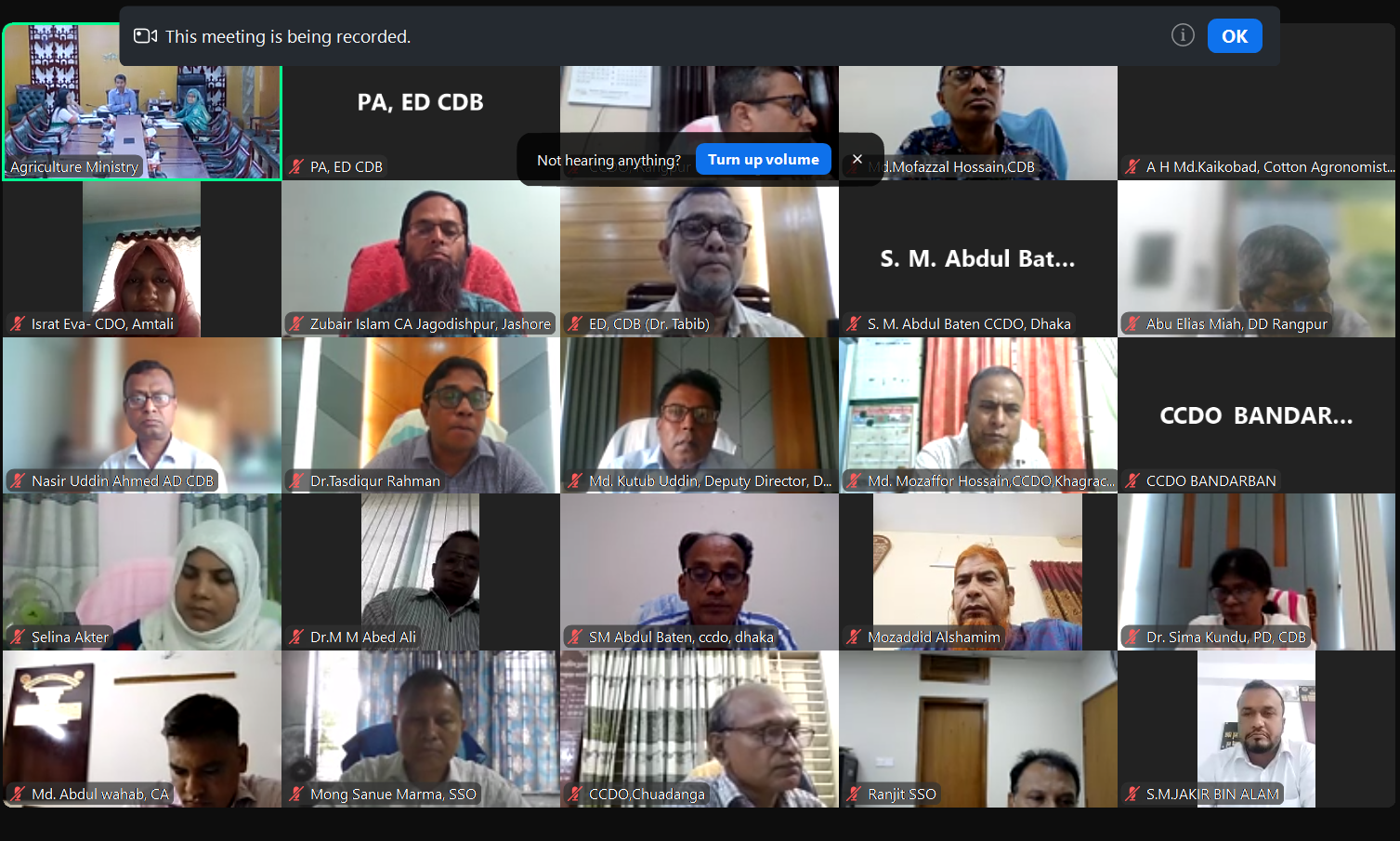Click the OK button on recording notice
The height and width of the screenshot is (841, 1400).
[x=1234, y=36]
